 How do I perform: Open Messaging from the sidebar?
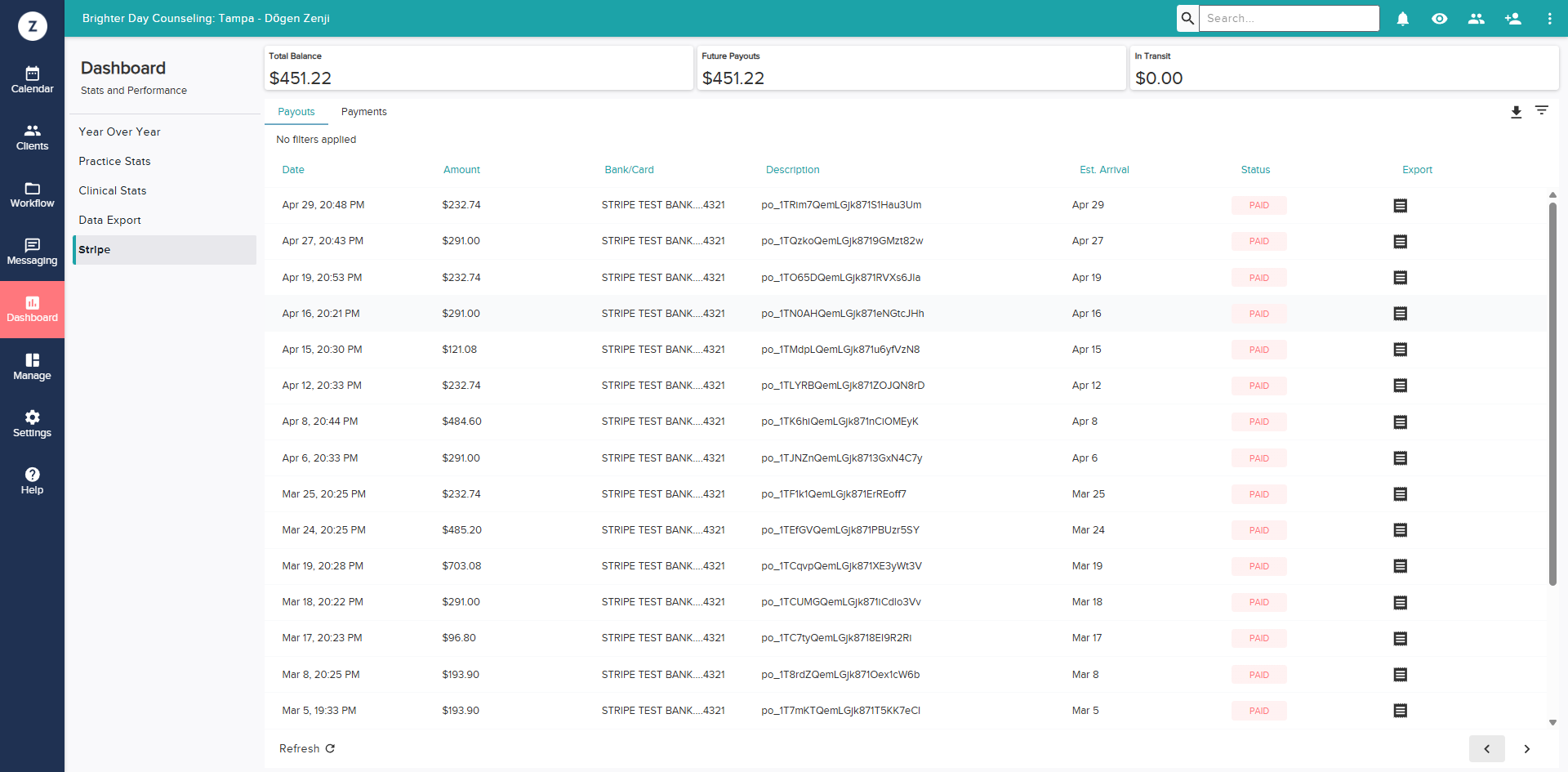coord(32,252)
